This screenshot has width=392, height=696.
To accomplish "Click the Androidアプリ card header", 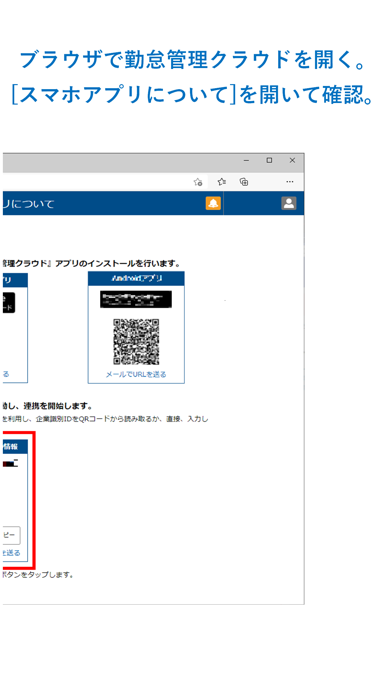I will 136,278.
